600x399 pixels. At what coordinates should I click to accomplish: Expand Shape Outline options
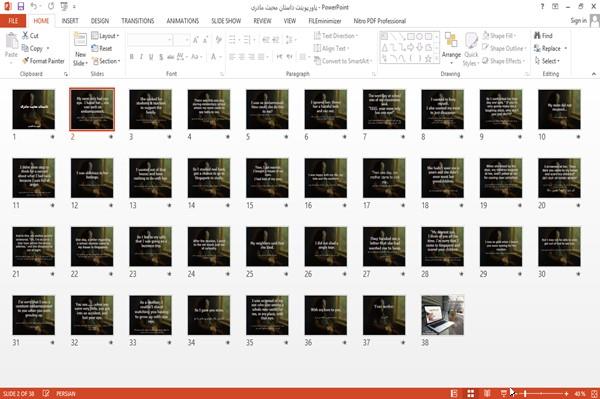coord(504,48)
